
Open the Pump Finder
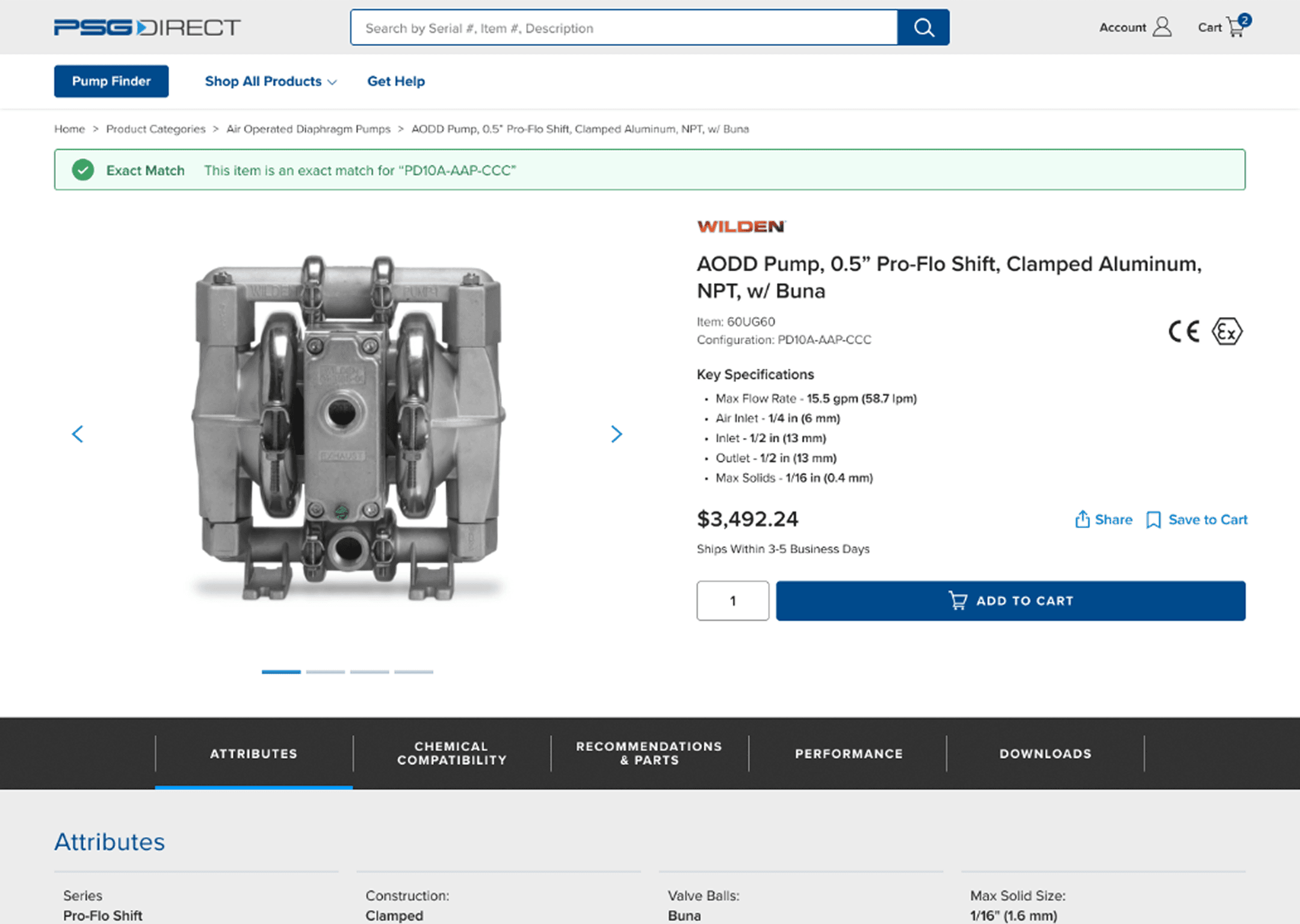coord(111,81)
